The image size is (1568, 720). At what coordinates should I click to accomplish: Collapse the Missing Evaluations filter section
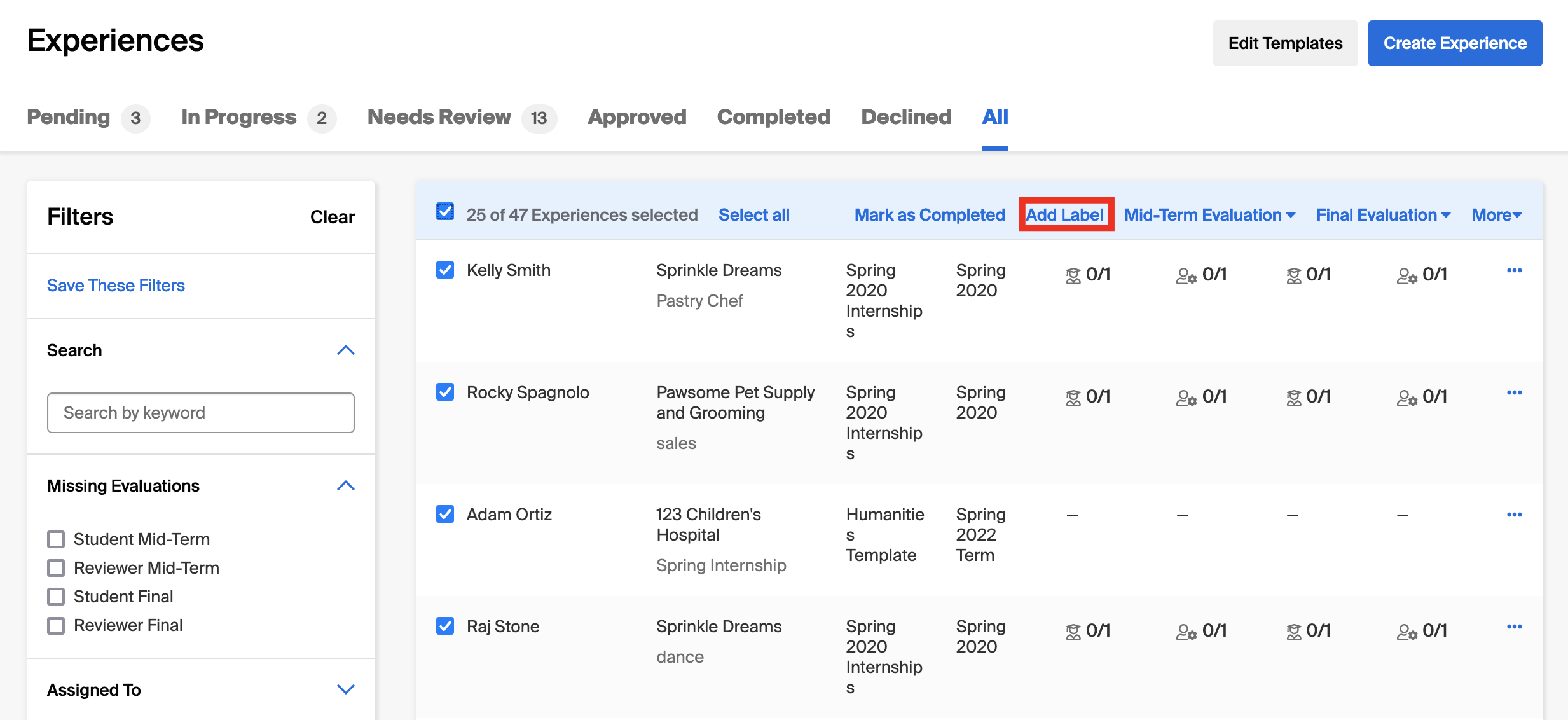coord(345,486)
